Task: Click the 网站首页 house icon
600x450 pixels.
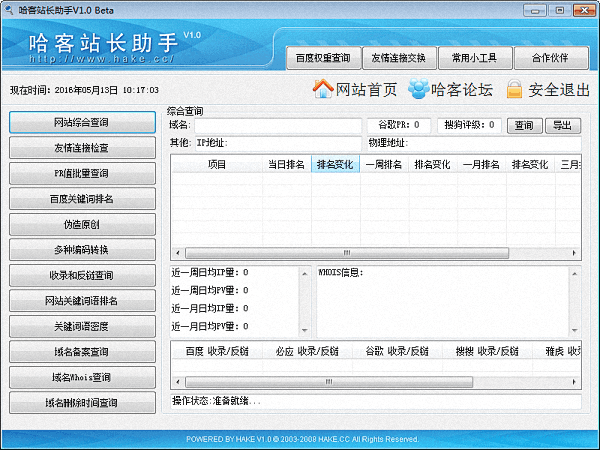Action: [323, 89]
